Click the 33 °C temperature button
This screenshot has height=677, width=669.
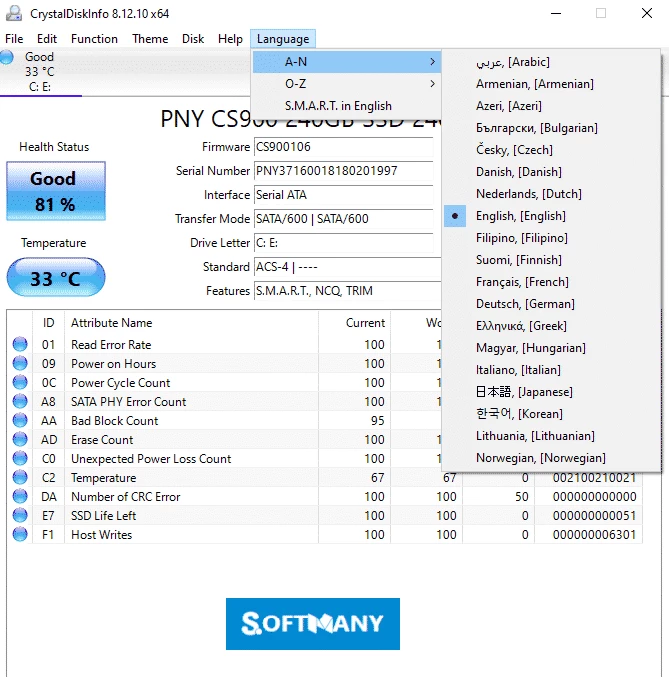55,278
